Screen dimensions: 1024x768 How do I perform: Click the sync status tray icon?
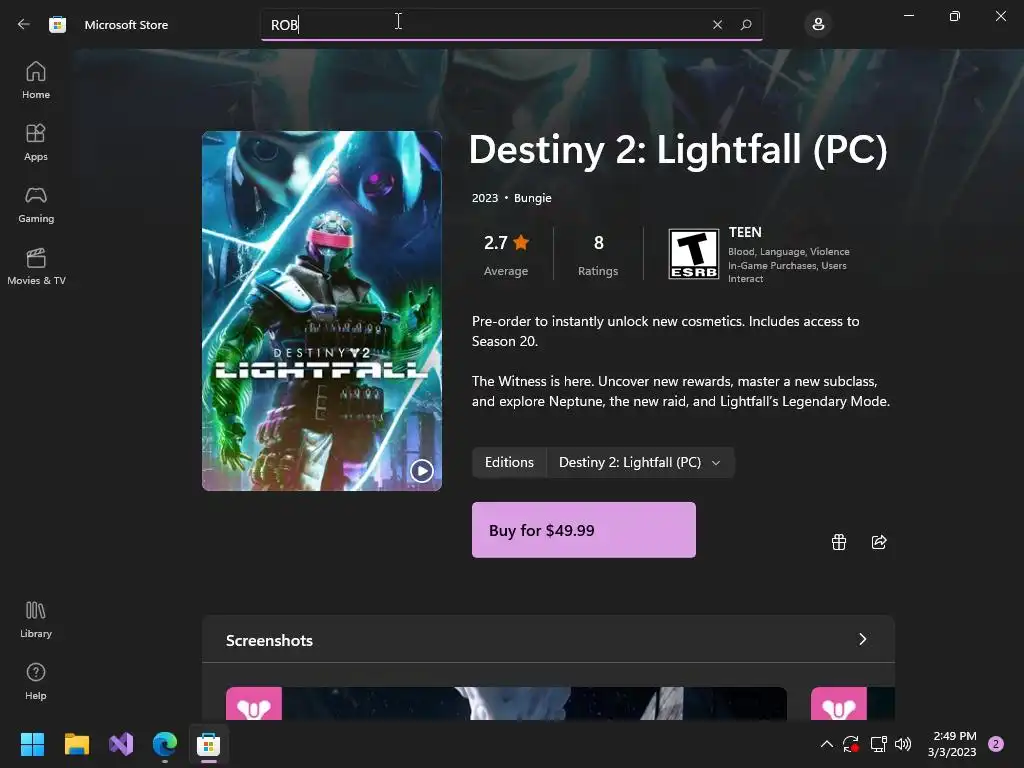tap(850, 744)
